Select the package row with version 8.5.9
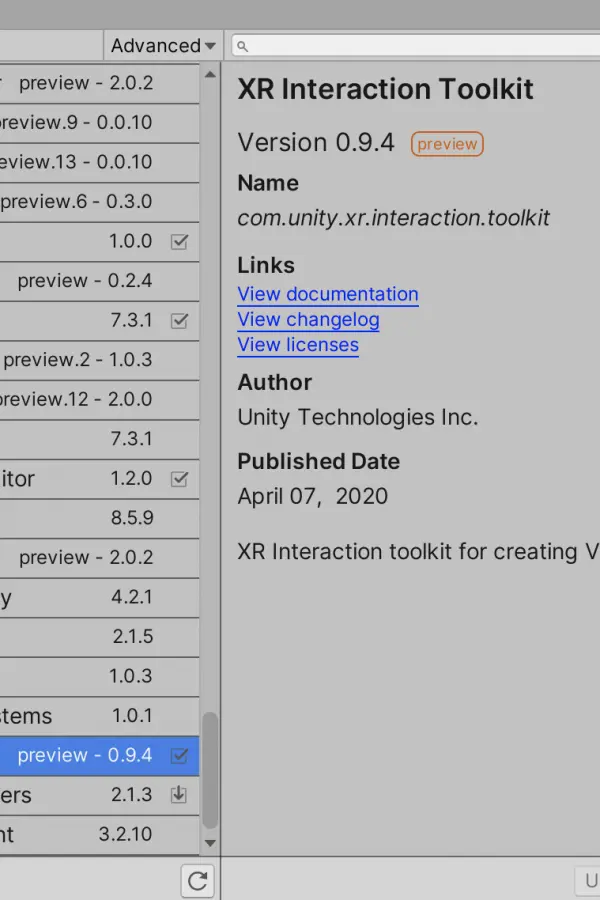 coord(99,518)
